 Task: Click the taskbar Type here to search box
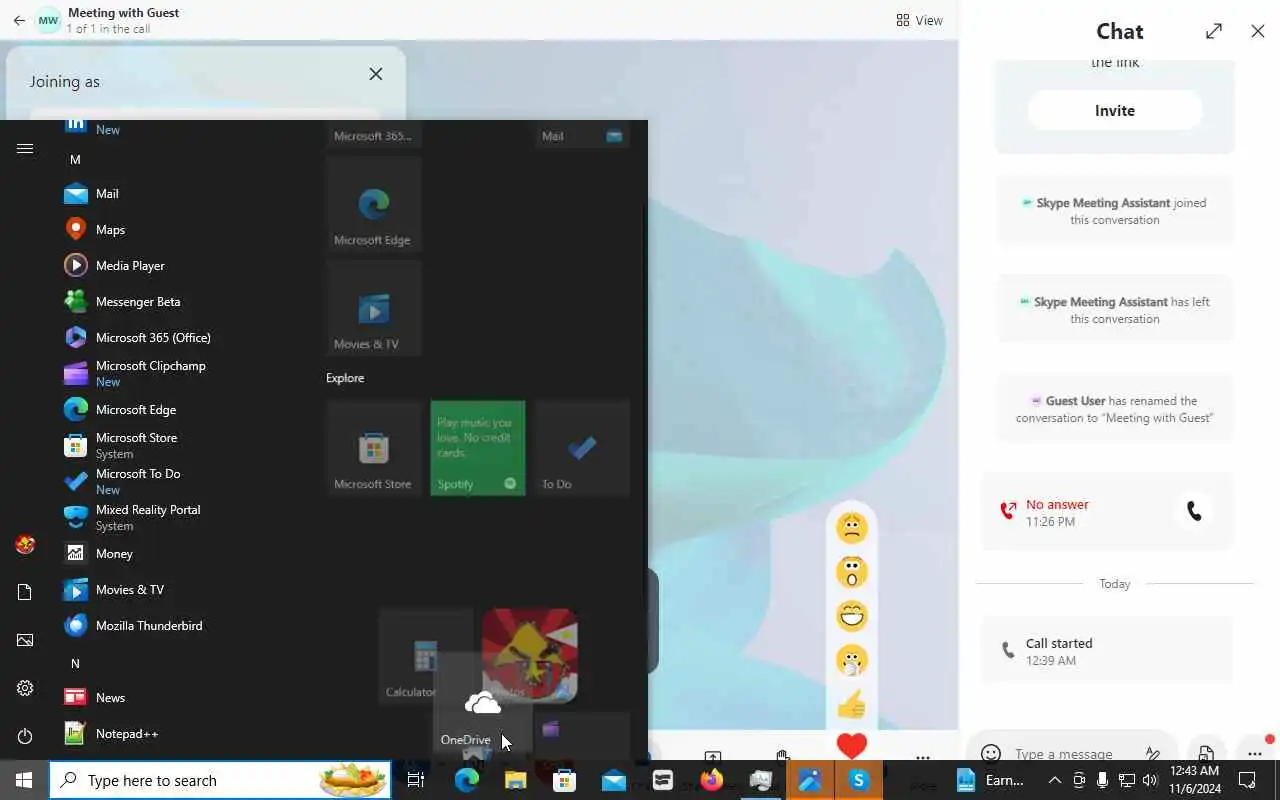(220, 780)
